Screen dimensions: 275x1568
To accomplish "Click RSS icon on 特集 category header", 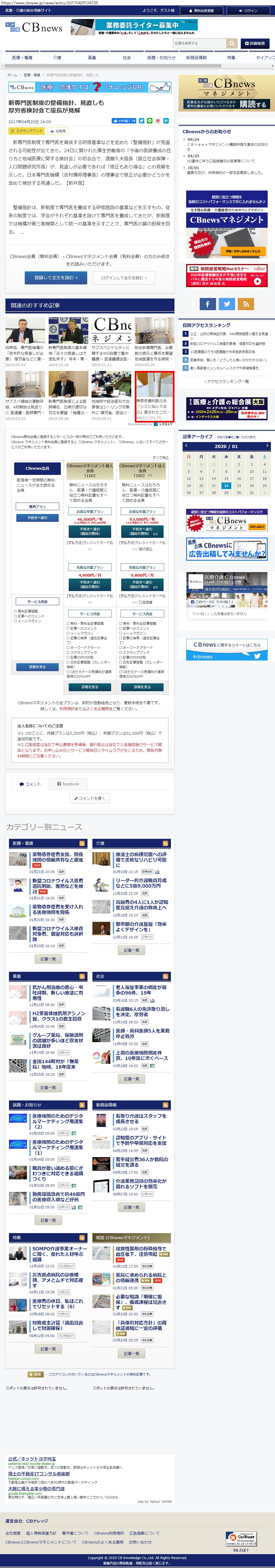I will click(82, 1237).
